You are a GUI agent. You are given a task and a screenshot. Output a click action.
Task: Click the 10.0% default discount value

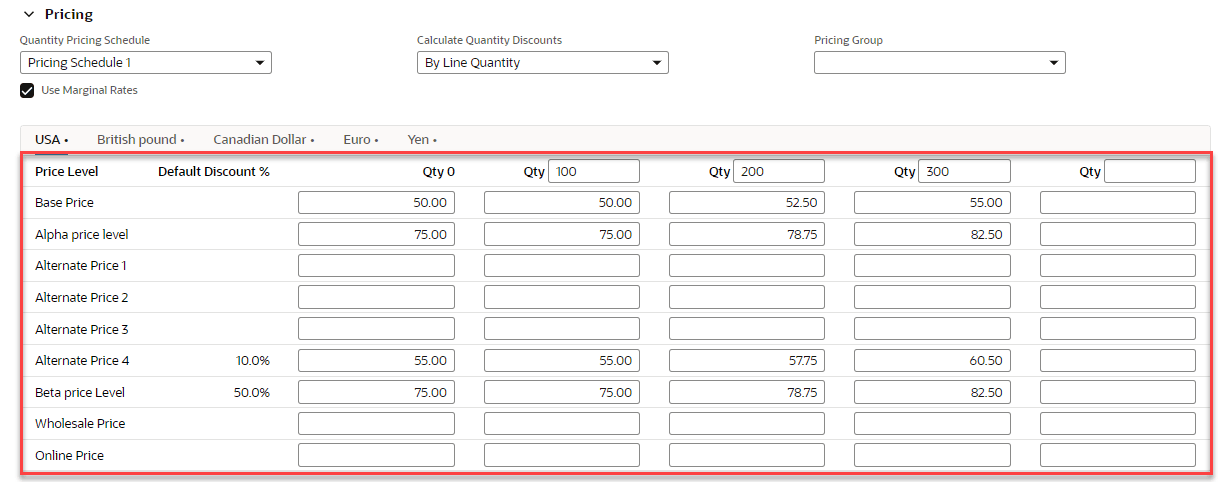[252, 361]
